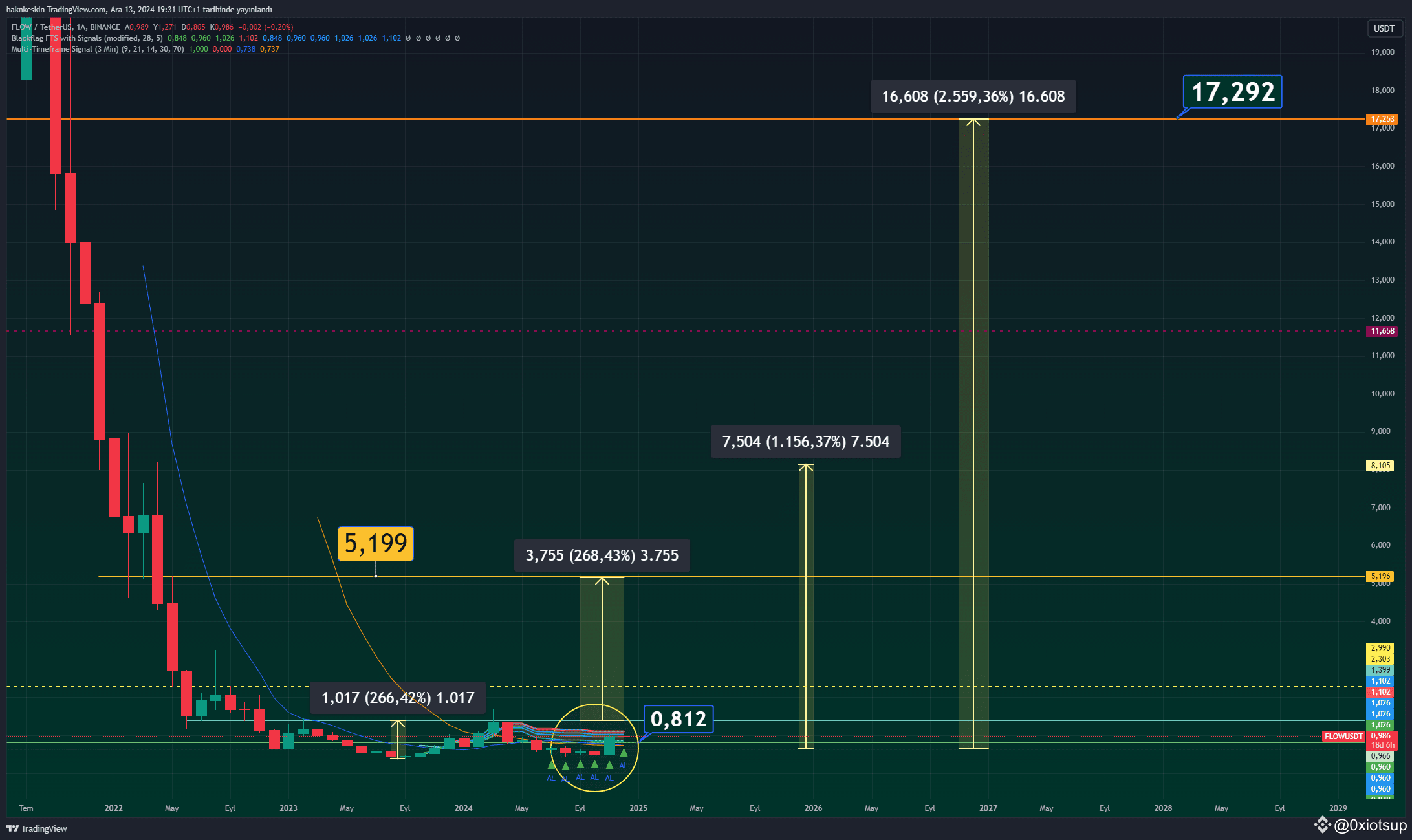The height and width of the screenshot is (840, 1412).
Task: Click the Eyl month label near 2024
Action: (580, 808)
